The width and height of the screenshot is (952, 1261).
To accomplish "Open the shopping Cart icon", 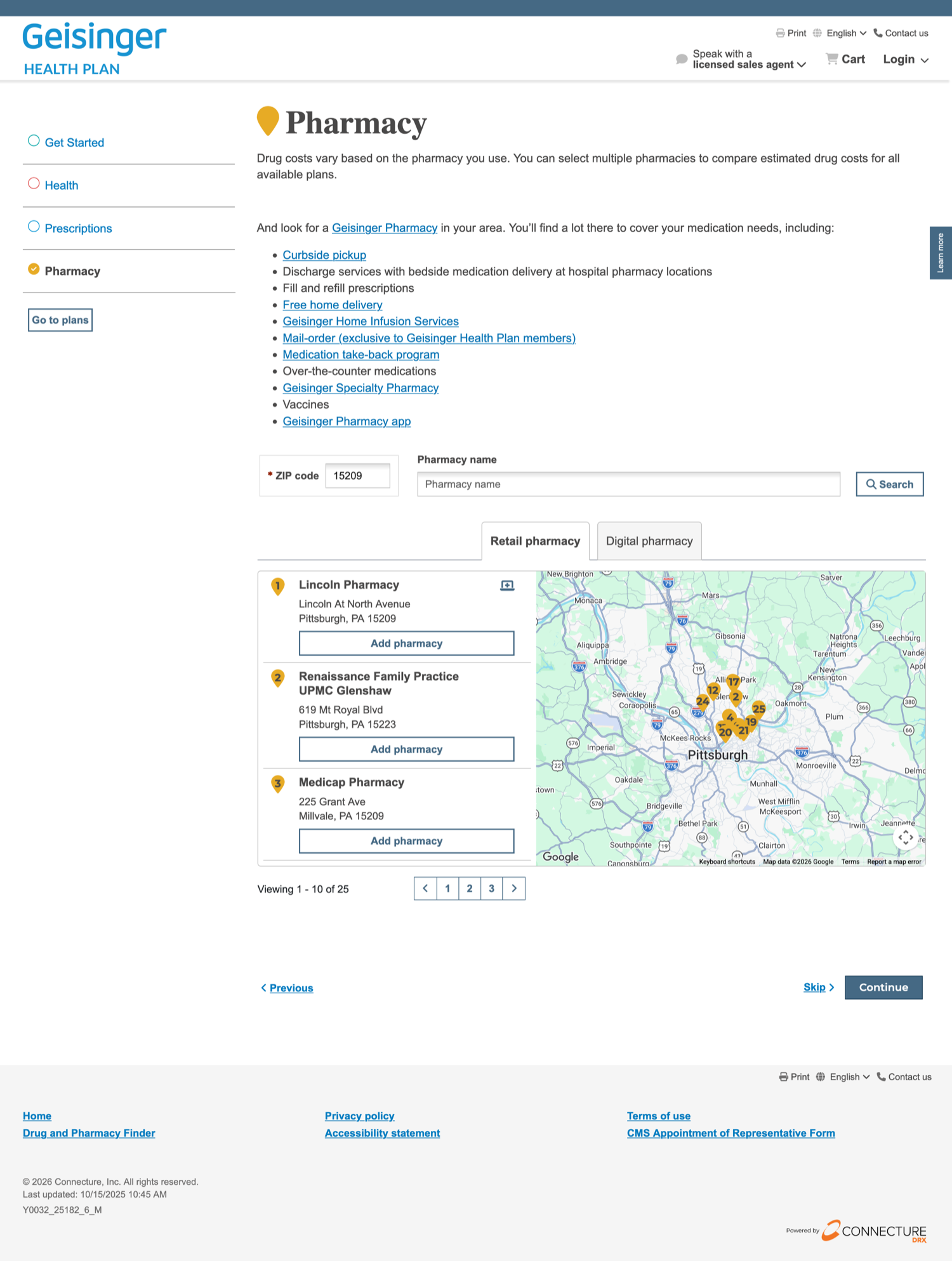I will pyautogui.click(x=831, y=58).
